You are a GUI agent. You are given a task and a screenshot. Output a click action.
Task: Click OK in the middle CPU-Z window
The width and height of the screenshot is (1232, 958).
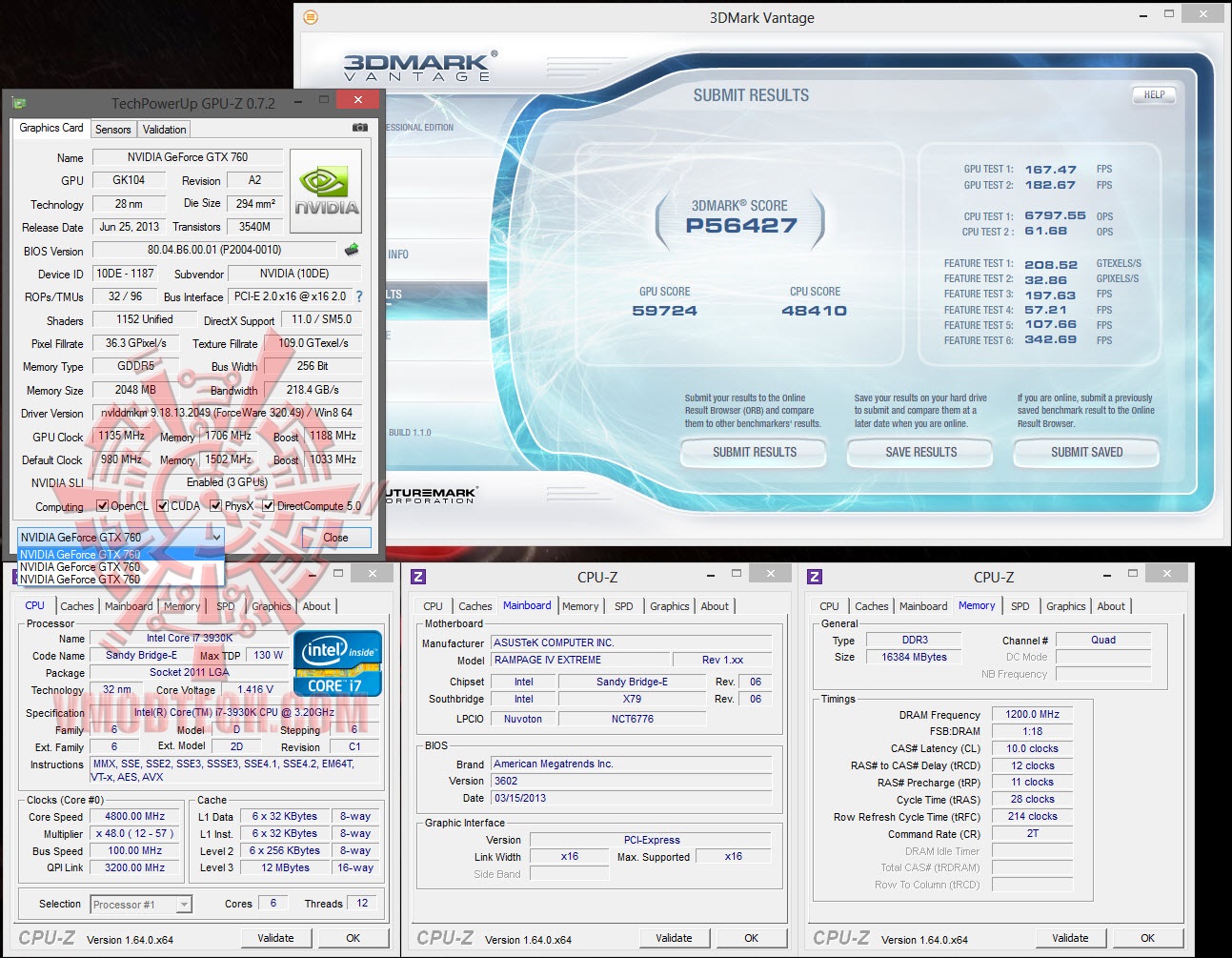751,938
